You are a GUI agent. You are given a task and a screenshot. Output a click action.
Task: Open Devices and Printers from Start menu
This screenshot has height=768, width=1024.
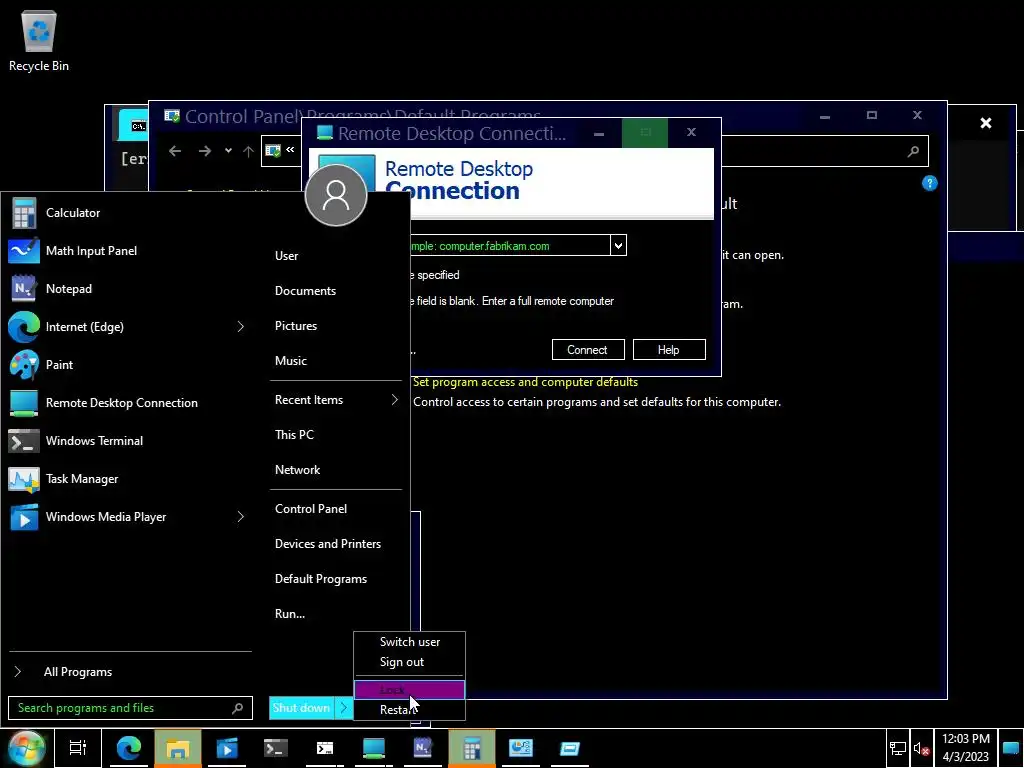tap(336, 544)
